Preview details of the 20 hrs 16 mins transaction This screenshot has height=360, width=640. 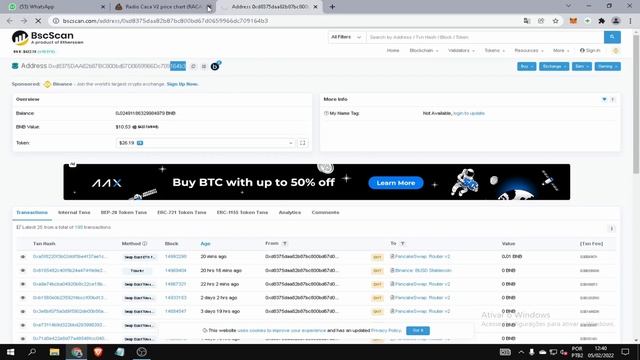coord(23,271)
